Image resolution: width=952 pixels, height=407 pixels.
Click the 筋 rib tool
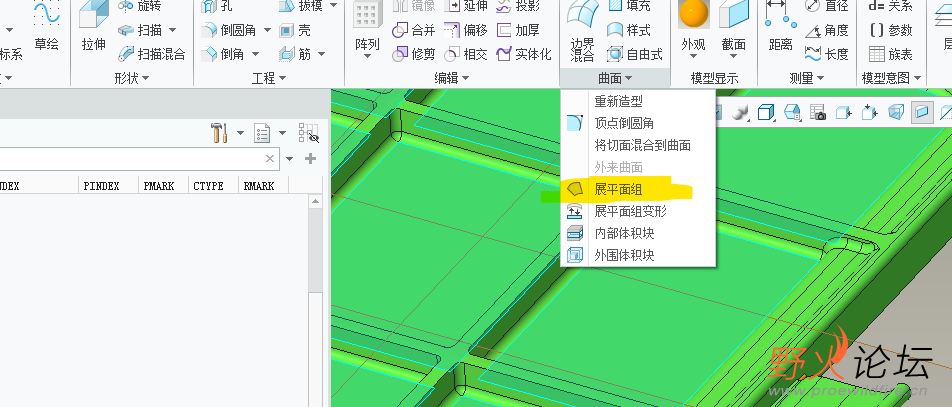(295, 54)
